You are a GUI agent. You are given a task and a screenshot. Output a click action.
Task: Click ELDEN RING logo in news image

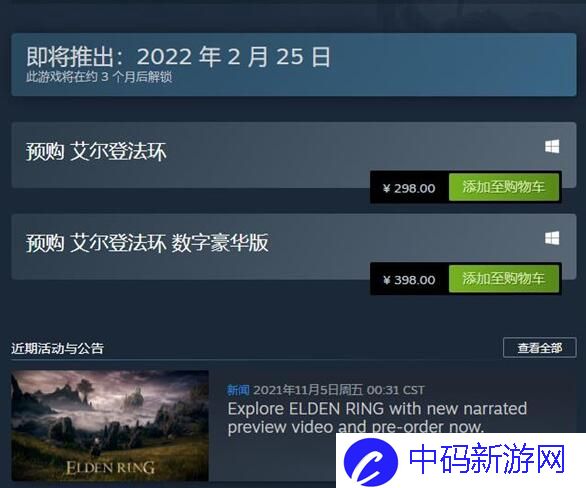point(110,467)
